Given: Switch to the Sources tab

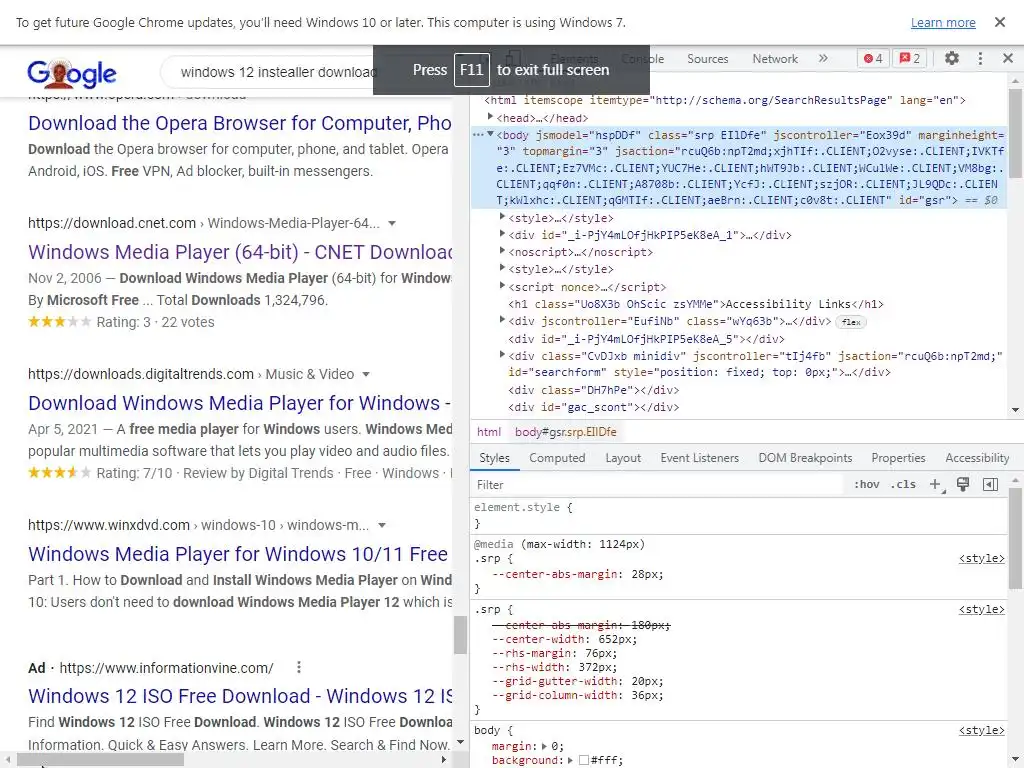Looking at the screenshot, I should (x=707, y=59).
